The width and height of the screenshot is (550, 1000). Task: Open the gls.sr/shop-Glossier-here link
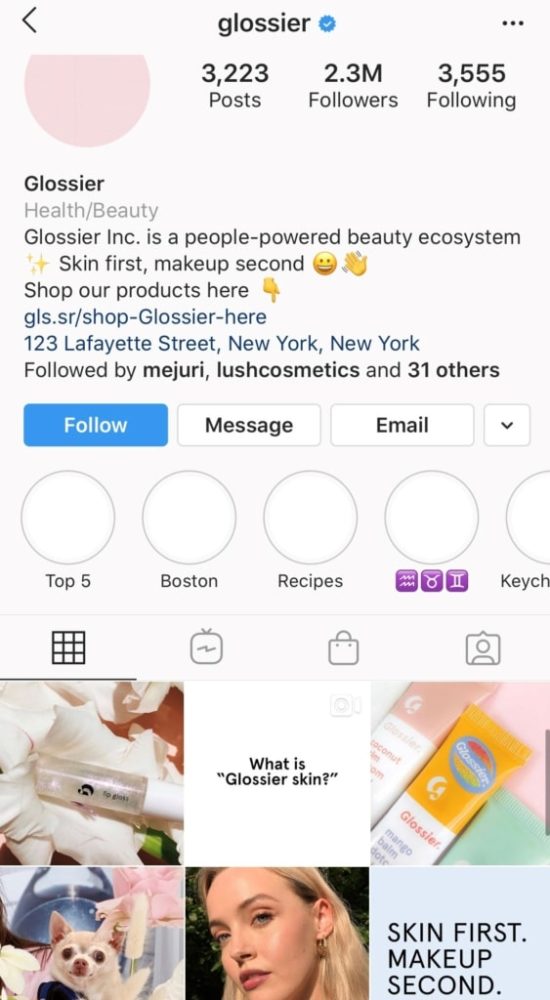tap(145, 317)
